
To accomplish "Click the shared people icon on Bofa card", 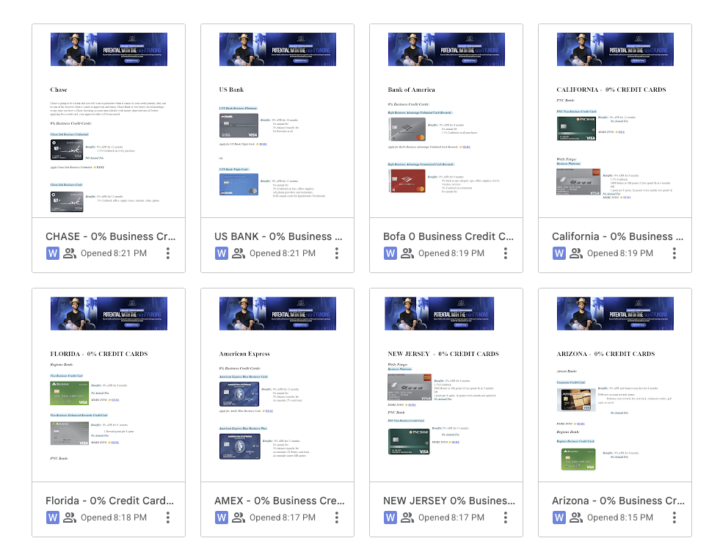I will [407, 253].
